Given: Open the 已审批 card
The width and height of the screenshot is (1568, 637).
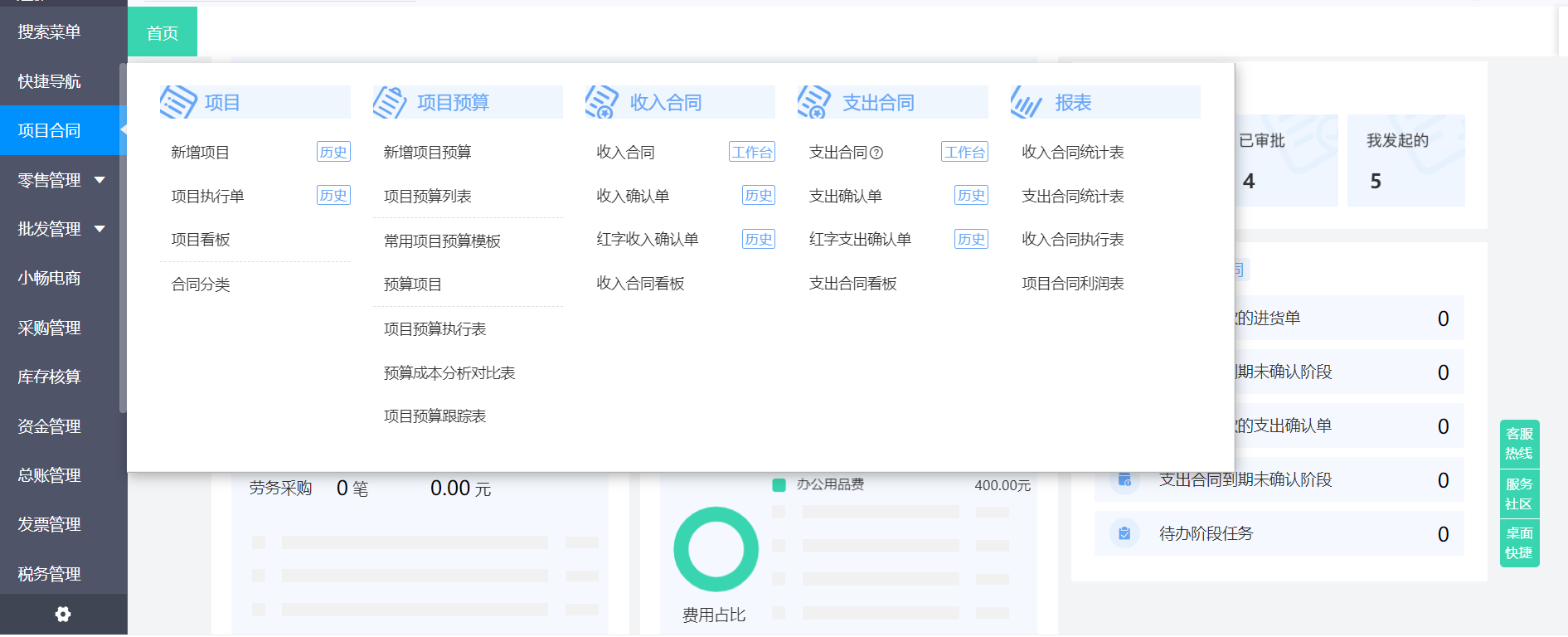Looking at the screenshot, I should point(1286,160).
